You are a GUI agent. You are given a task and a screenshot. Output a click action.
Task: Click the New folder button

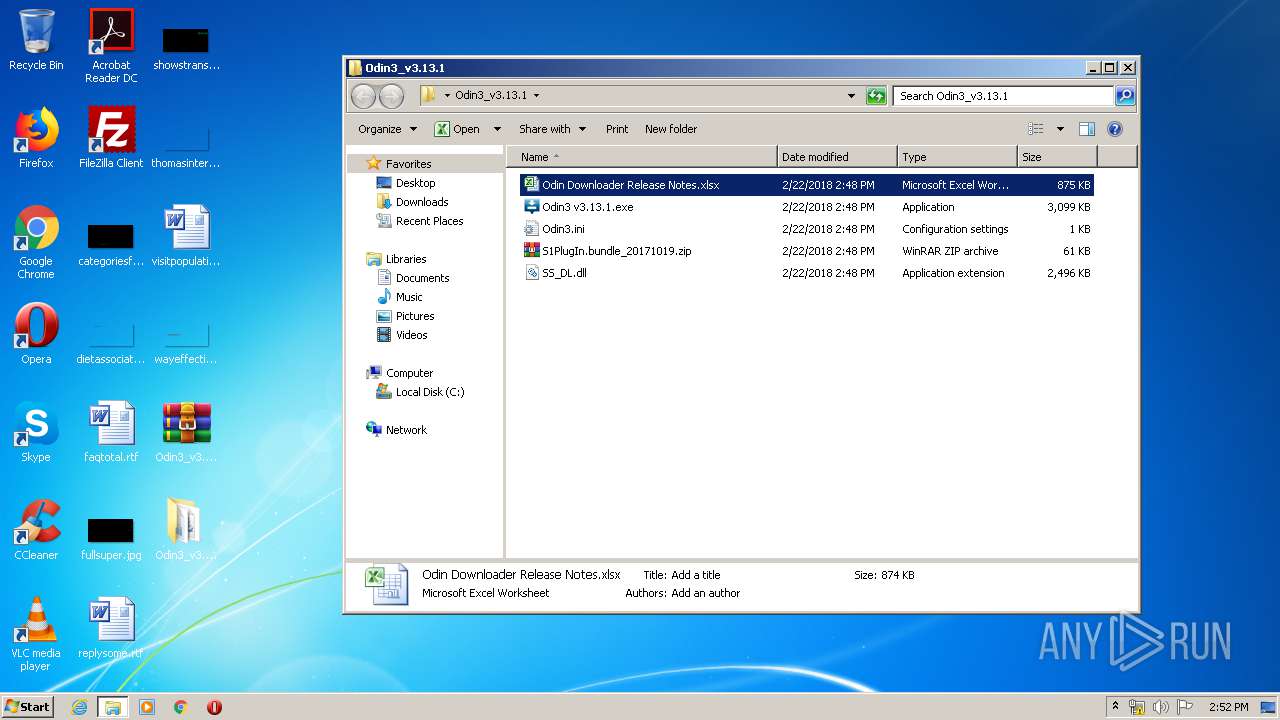pos(670,129)
